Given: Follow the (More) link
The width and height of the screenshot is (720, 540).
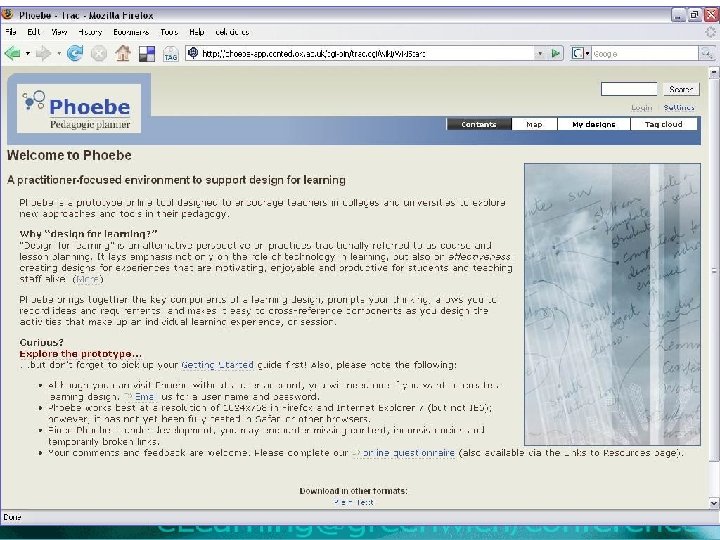Looking at the screenshot, I should (x=88, y=279).
